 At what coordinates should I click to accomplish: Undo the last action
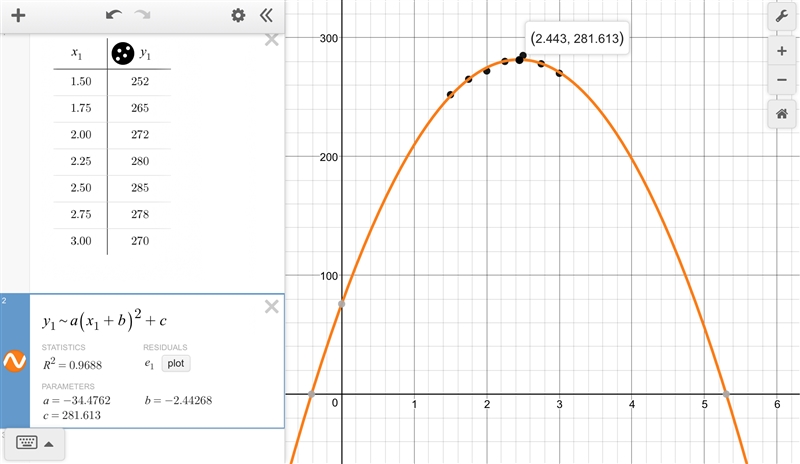pos(113,15)
